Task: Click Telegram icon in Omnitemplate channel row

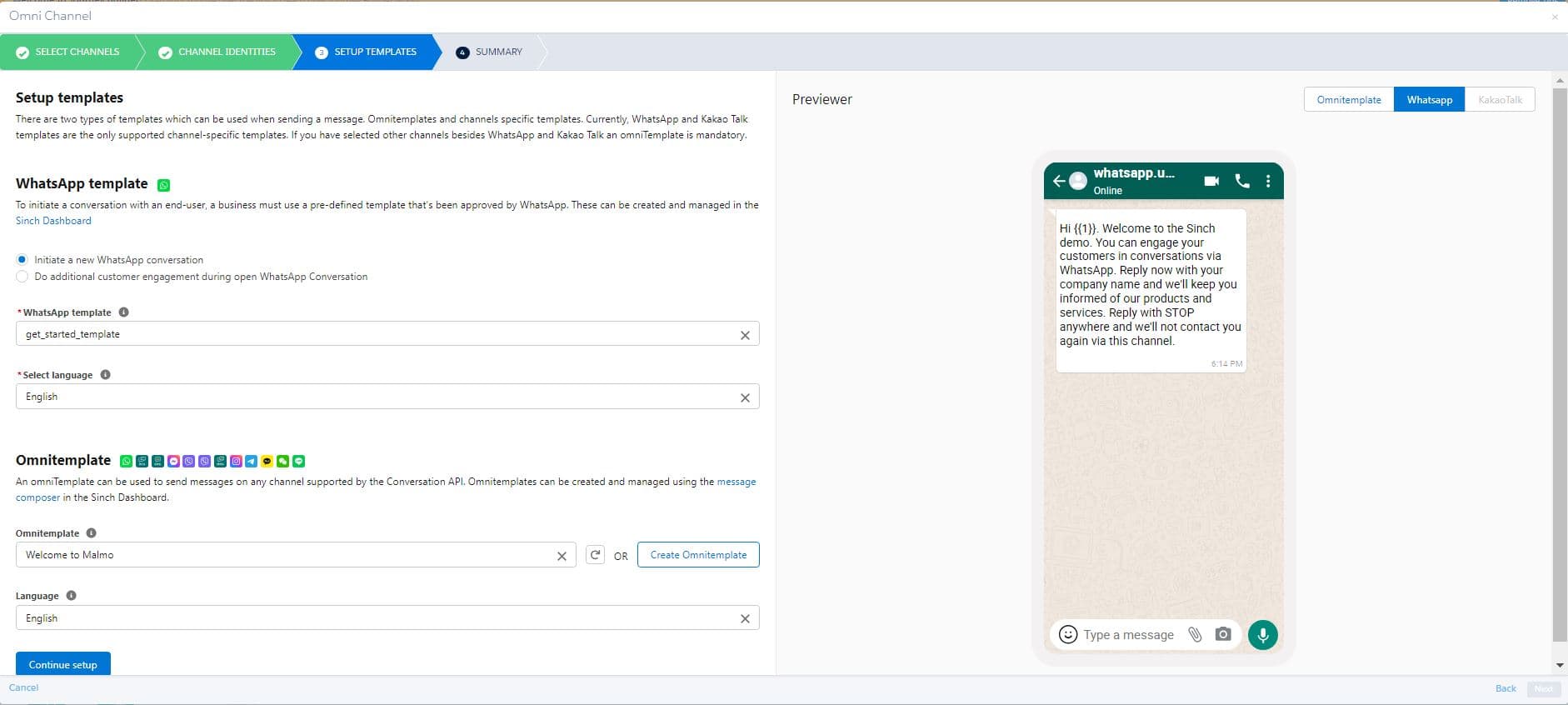Action: pyautogui.click(x=252, y=461)
